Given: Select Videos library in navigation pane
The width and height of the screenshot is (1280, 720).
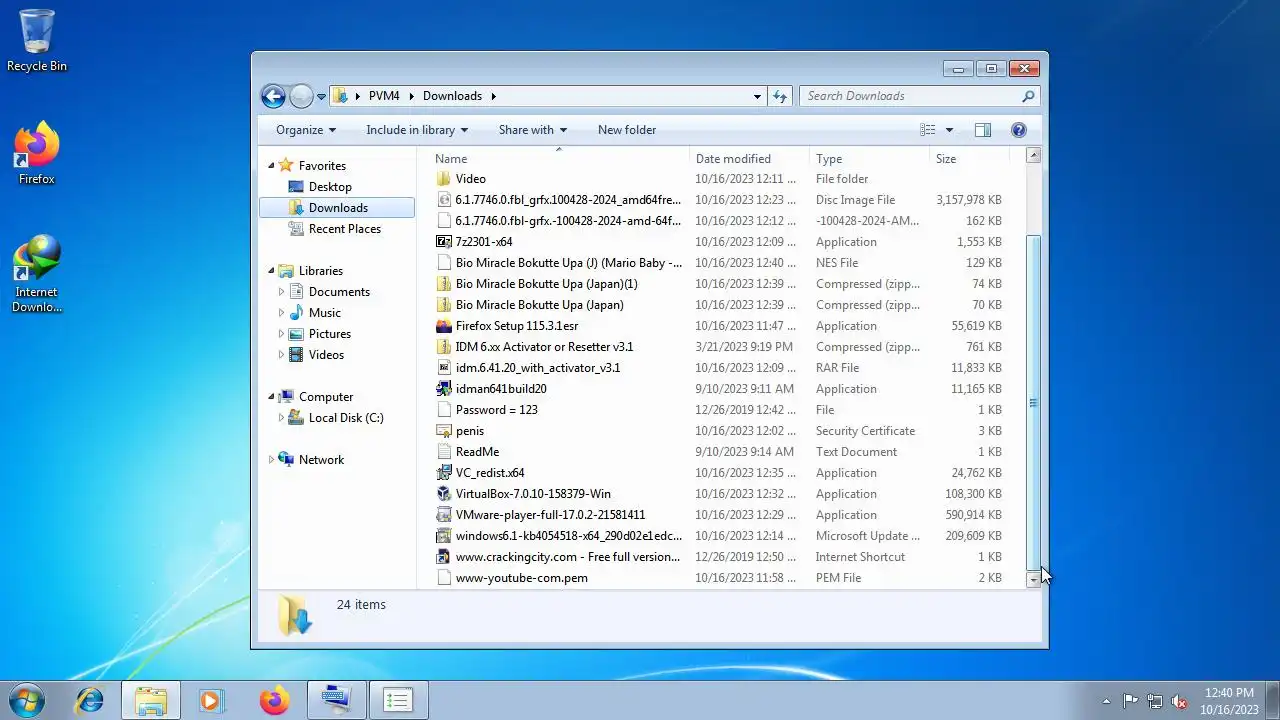Looking at the screenshot, I should [x=326, y=355].
